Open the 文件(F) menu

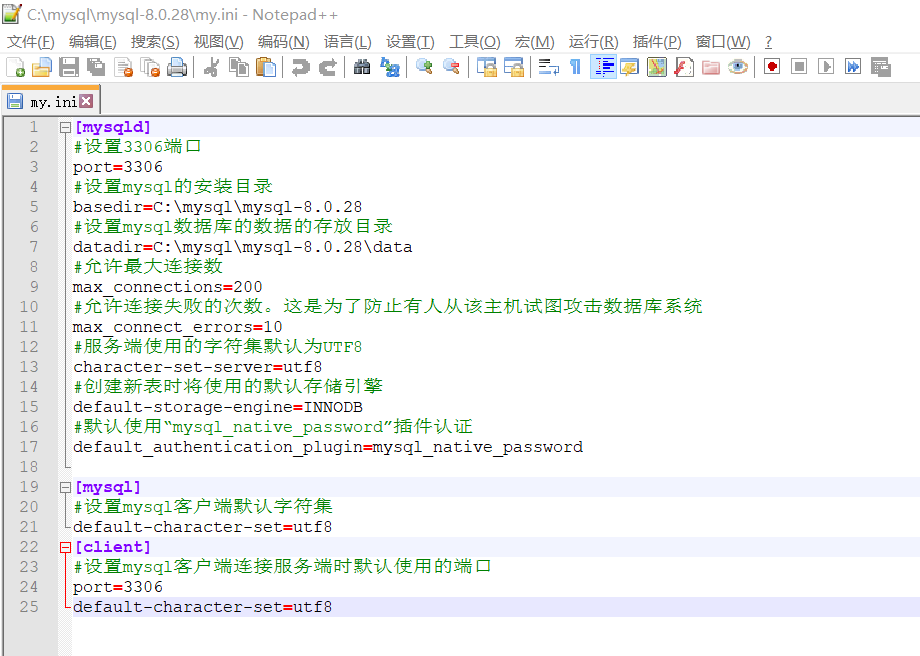click(x=31, y=42)
